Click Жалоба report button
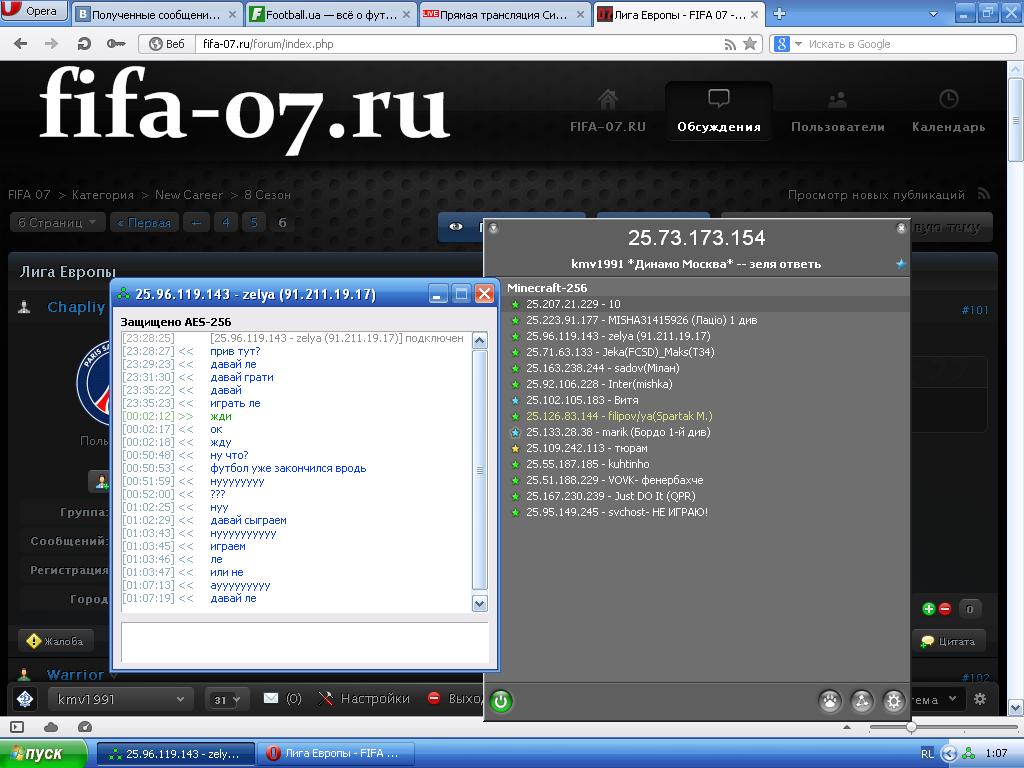1024x768 pixels. (56, 641)
